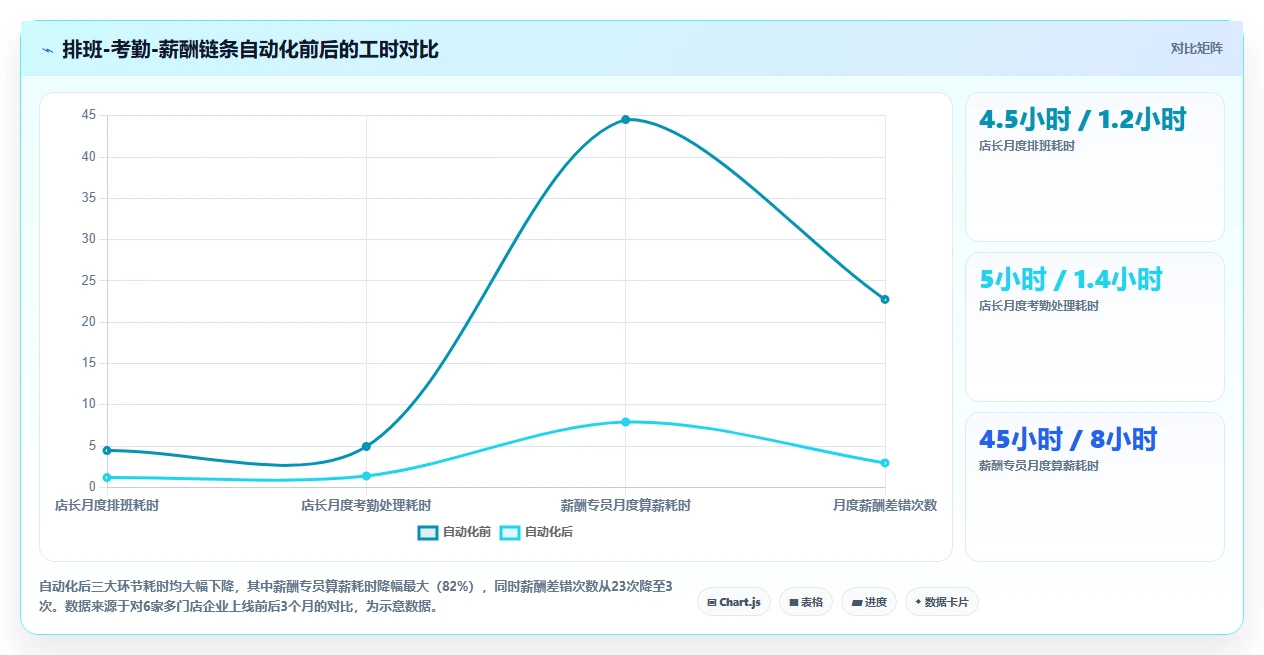The width and height of the screenshot is (1264, 655).
Task: Select the 表格 tag chip
Action: pos(806,602)
